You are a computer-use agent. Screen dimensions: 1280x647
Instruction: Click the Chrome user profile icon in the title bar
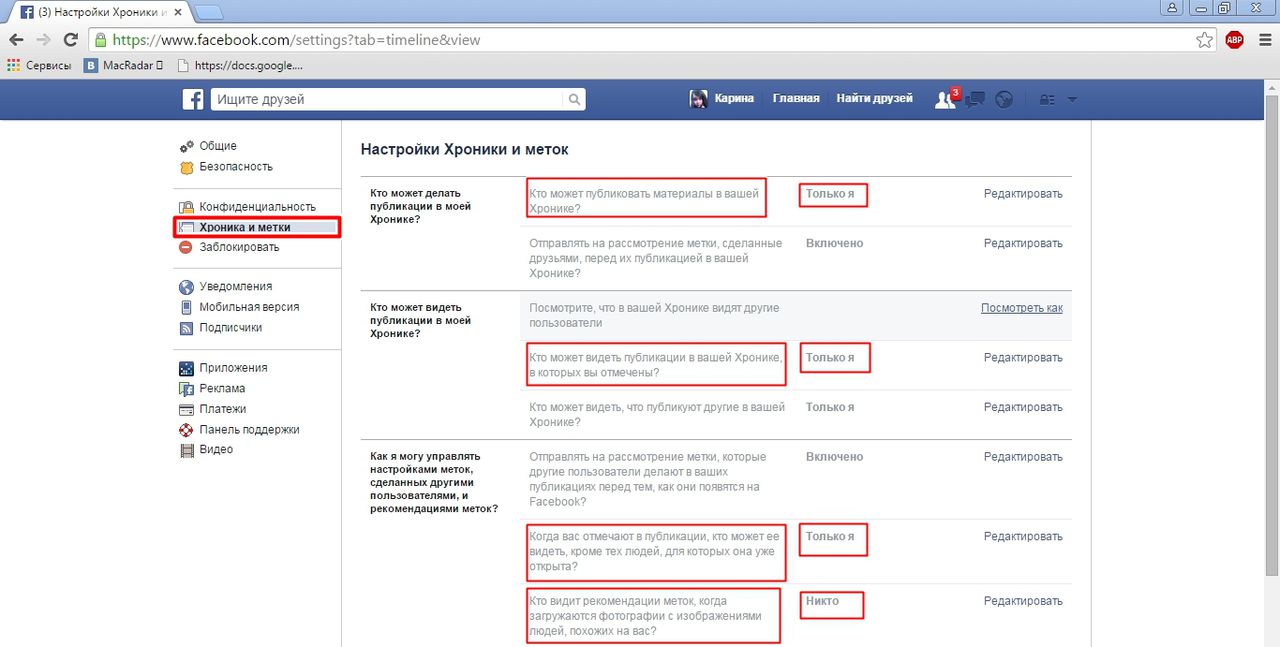(1171, 7)
